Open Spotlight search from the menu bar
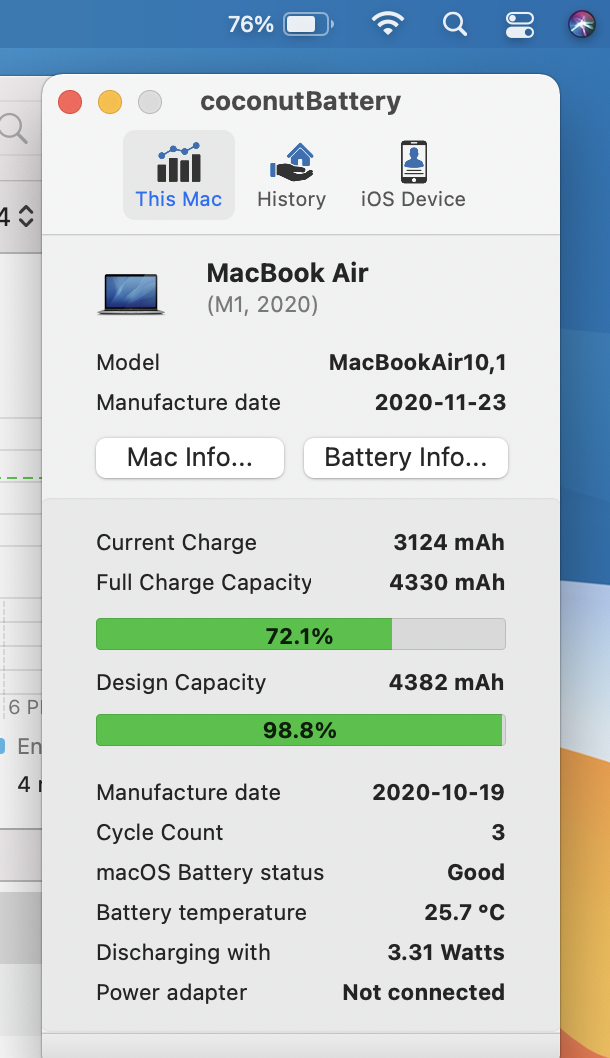 [455, 24]
